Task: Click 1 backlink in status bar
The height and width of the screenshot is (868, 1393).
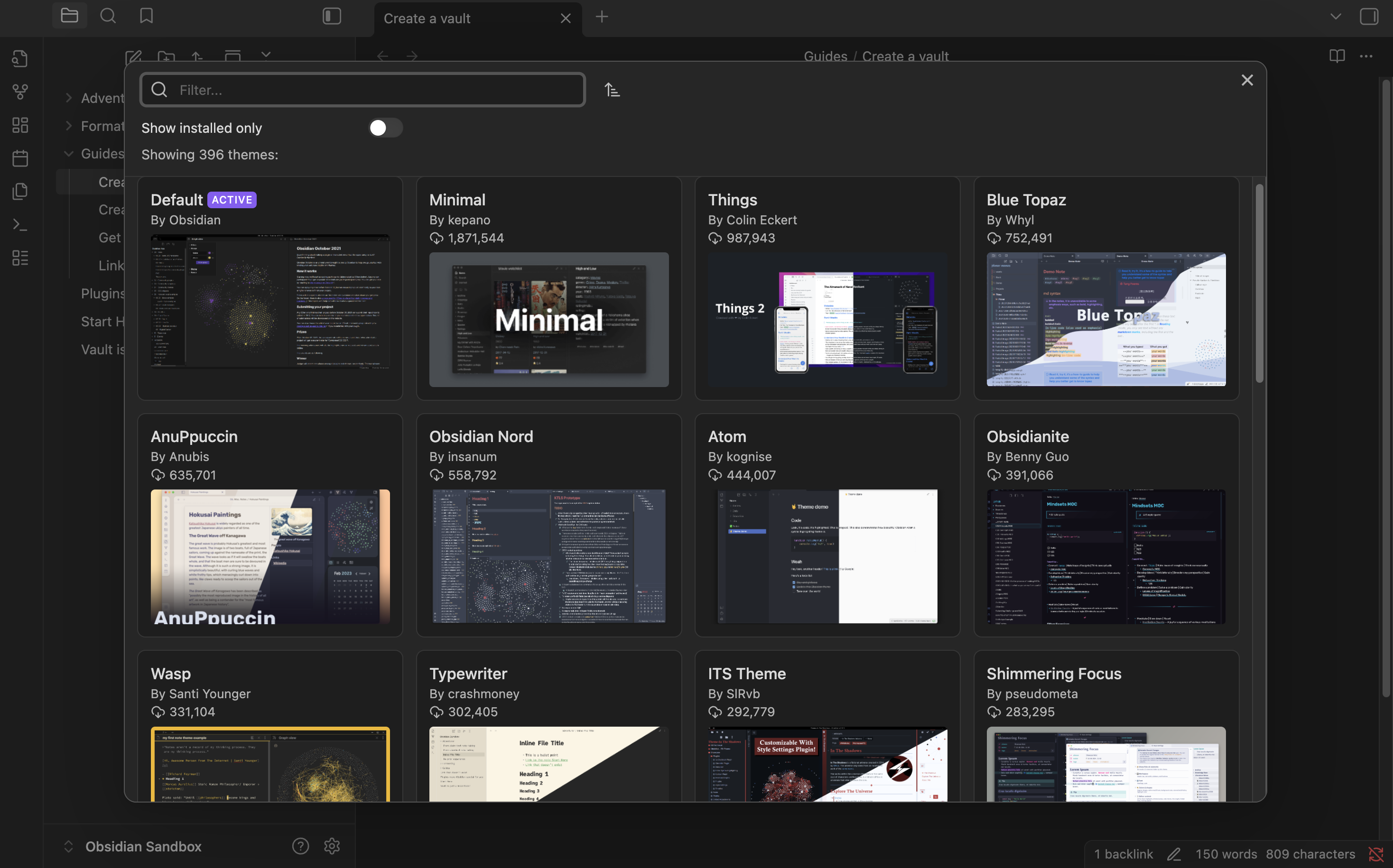Action: tap(1123, 854)
